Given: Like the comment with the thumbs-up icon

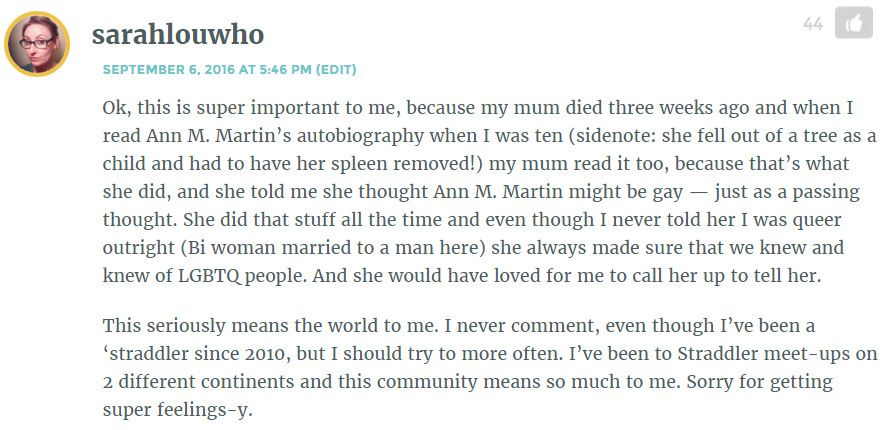Looking at the screenshot, I should click(x=853, y=23).
